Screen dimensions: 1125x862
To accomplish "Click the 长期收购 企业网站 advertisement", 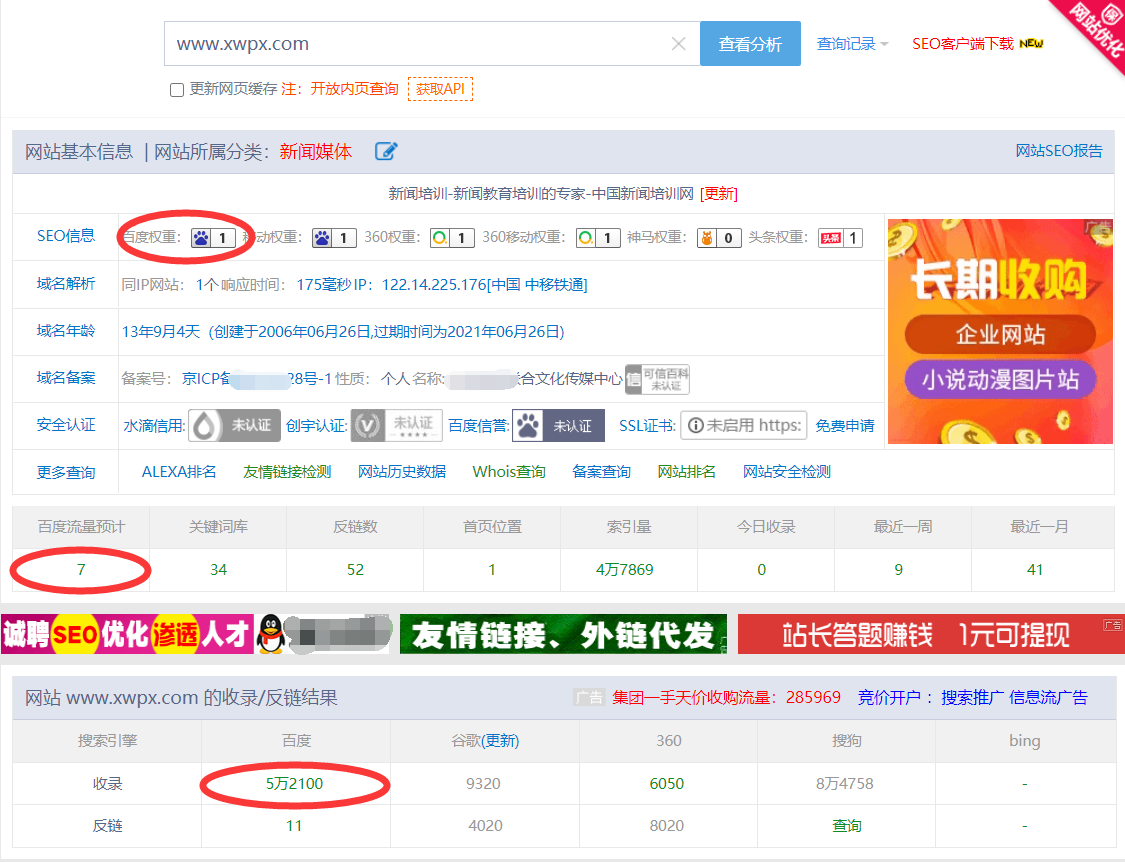I will pos(1000,332).
